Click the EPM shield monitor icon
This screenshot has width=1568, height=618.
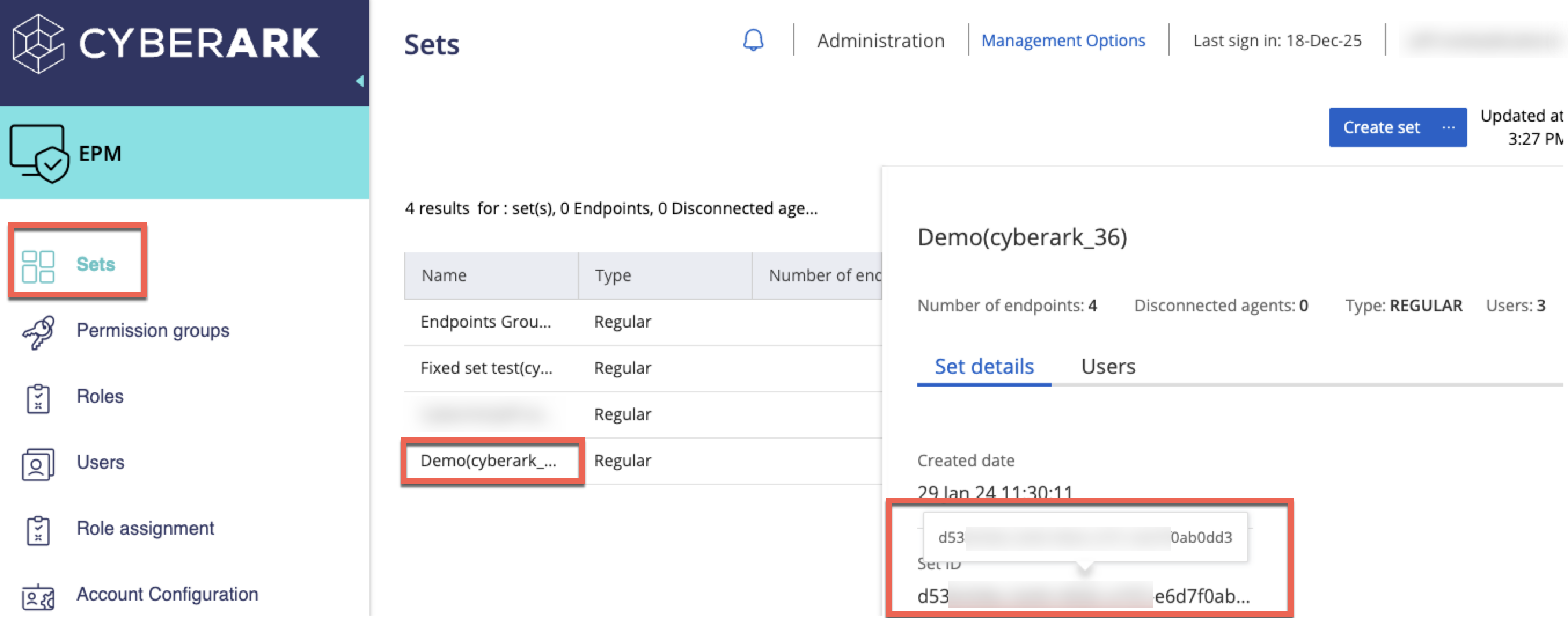pyautogui.click(x=39, y=153)
